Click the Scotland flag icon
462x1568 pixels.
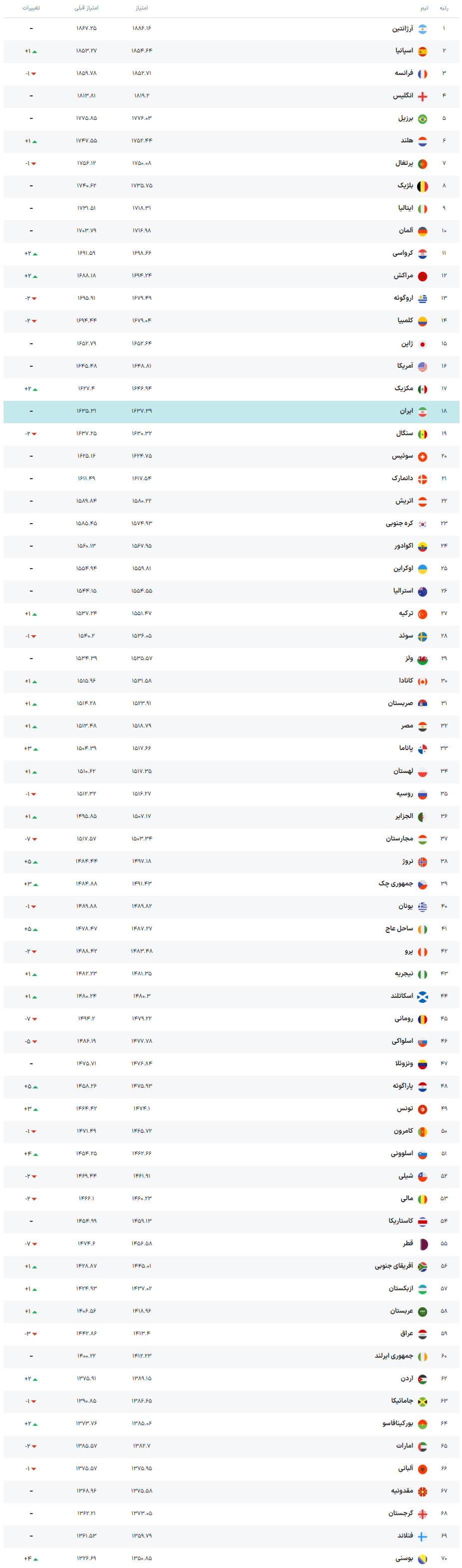(423, 997)
